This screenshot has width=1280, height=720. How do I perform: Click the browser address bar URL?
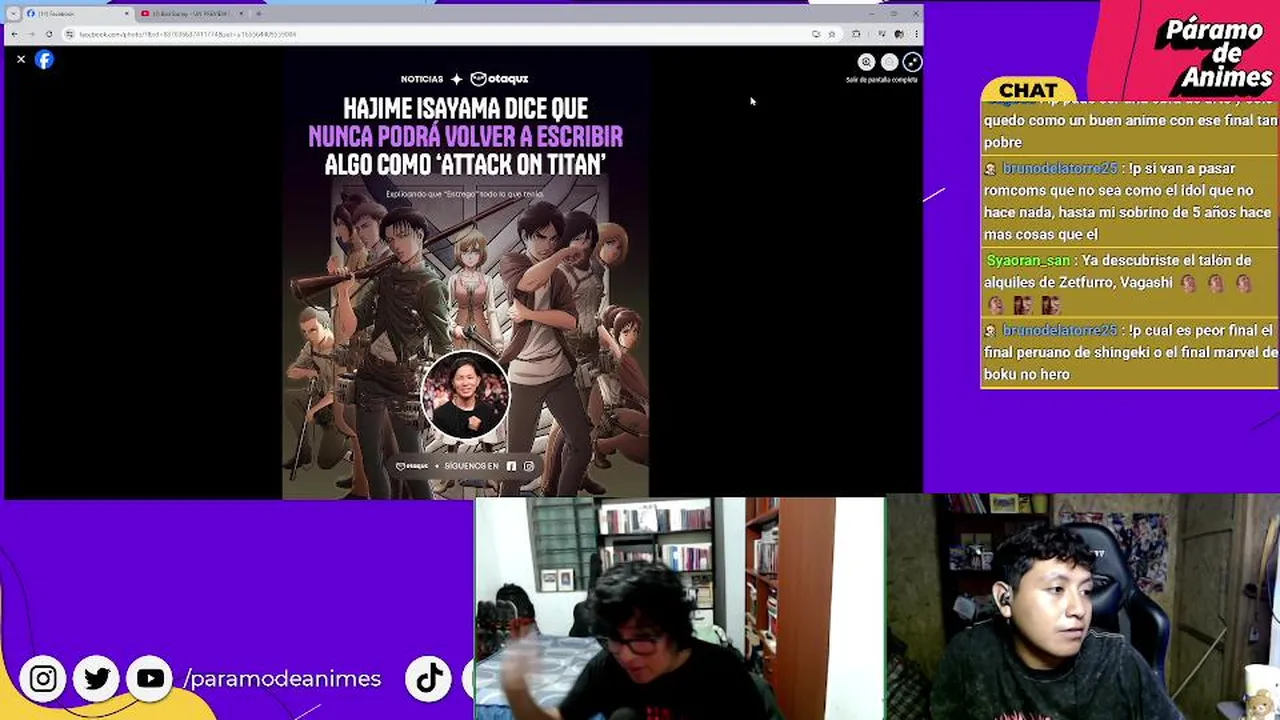tap(188, 34)
